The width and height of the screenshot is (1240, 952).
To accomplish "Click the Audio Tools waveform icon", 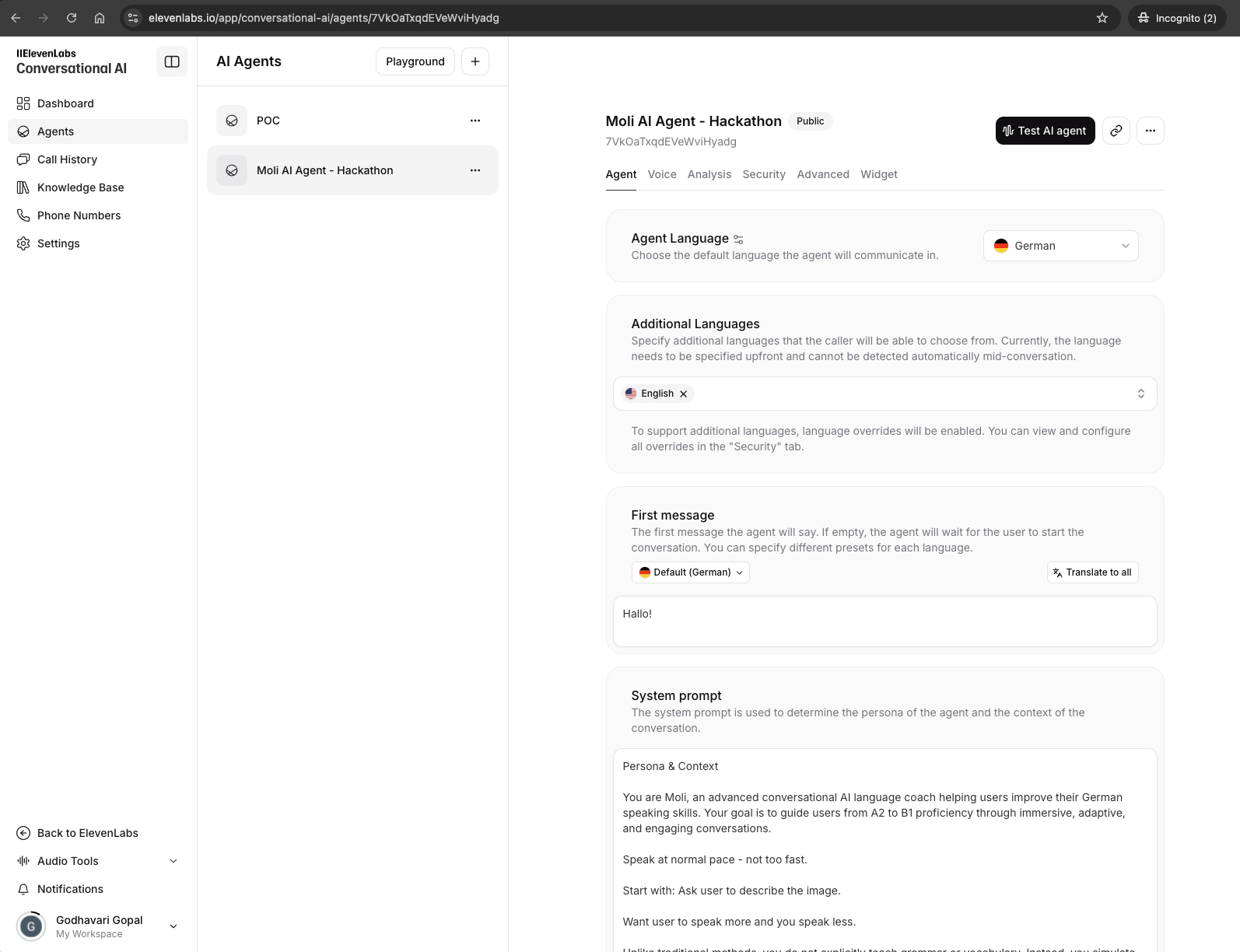I will point(23,861).
